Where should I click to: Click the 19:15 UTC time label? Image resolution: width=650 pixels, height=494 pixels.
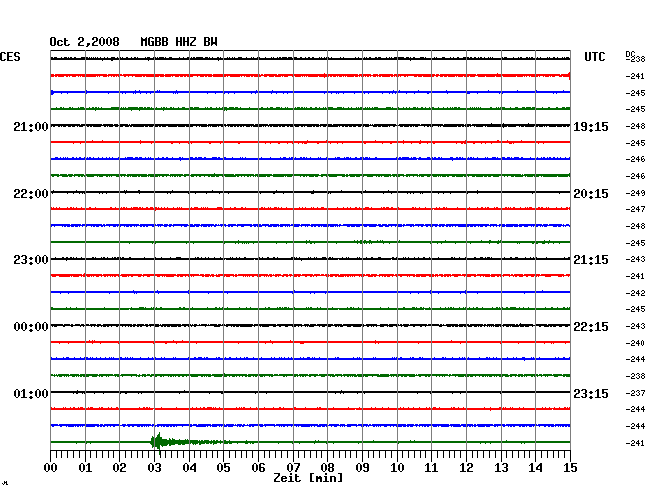coord(591,127)
